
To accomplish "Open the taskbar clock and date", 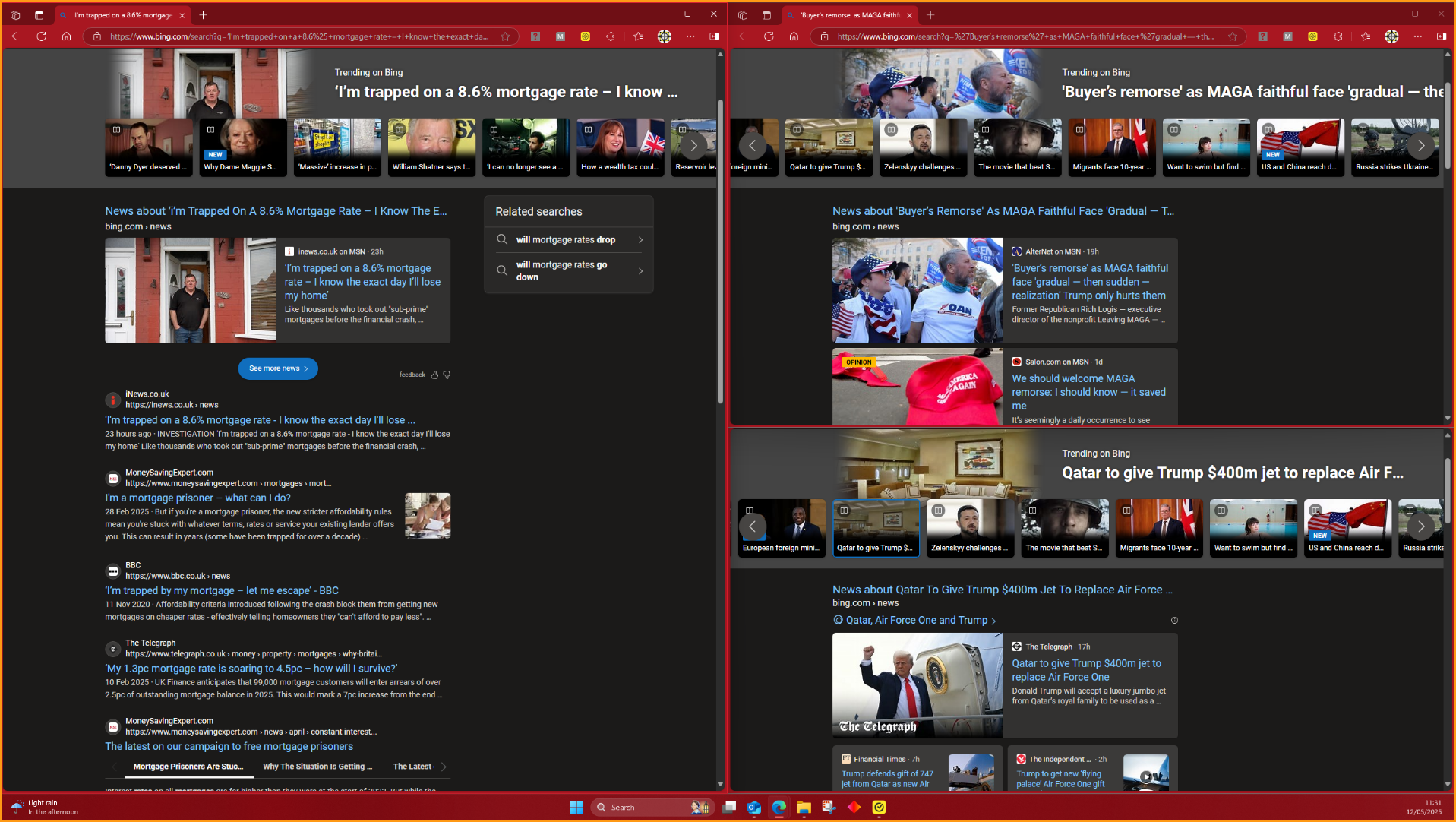I will point(1423,807).
